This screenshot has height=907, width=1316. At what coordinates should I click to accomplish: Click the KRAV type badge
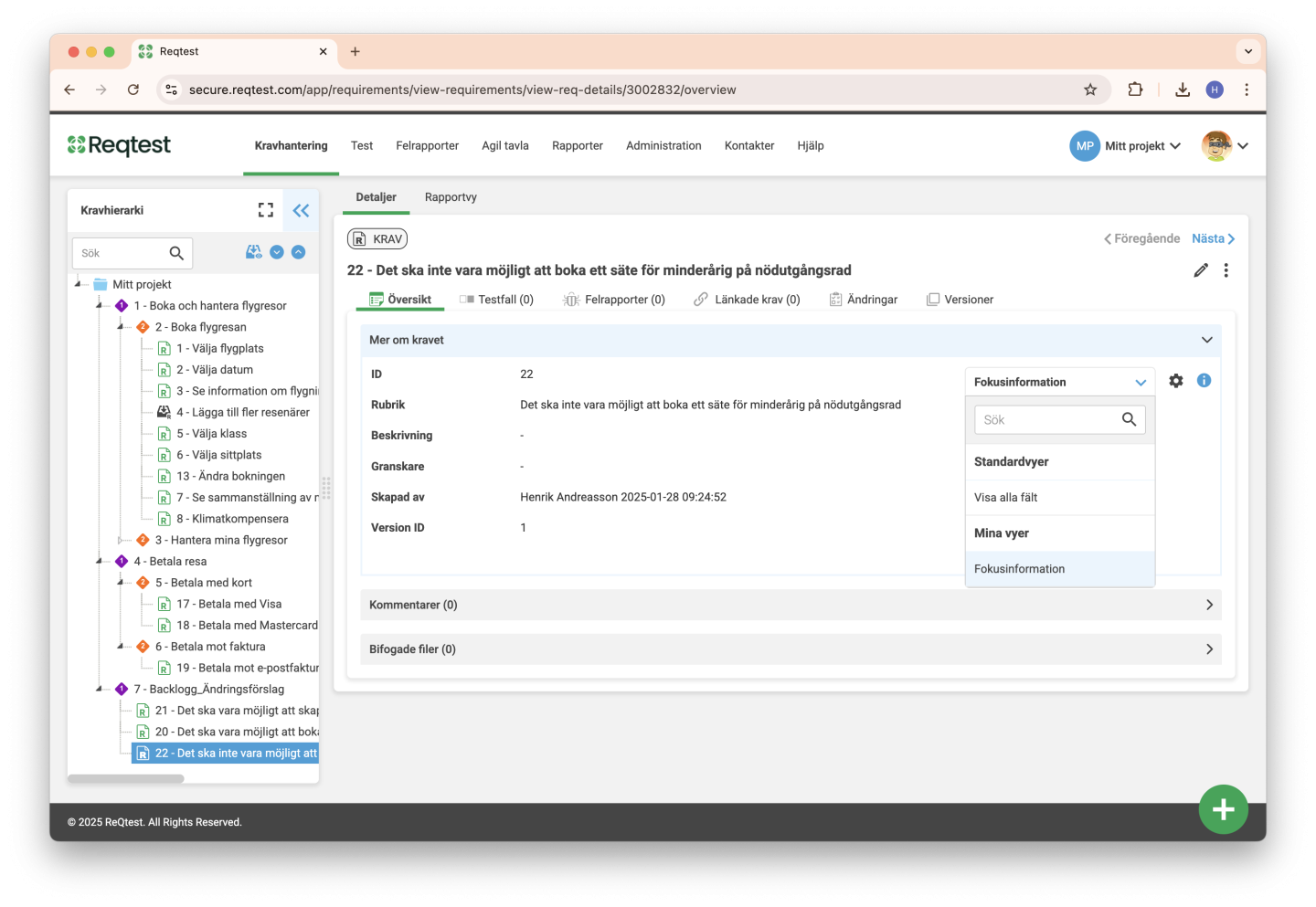377,239
